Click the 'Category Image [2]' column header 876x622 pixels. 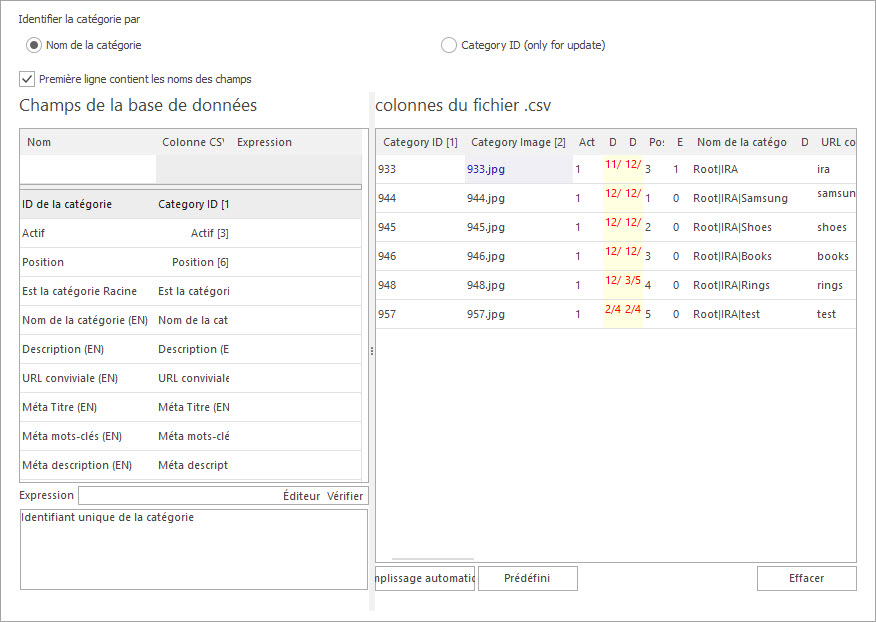[518, 142]
